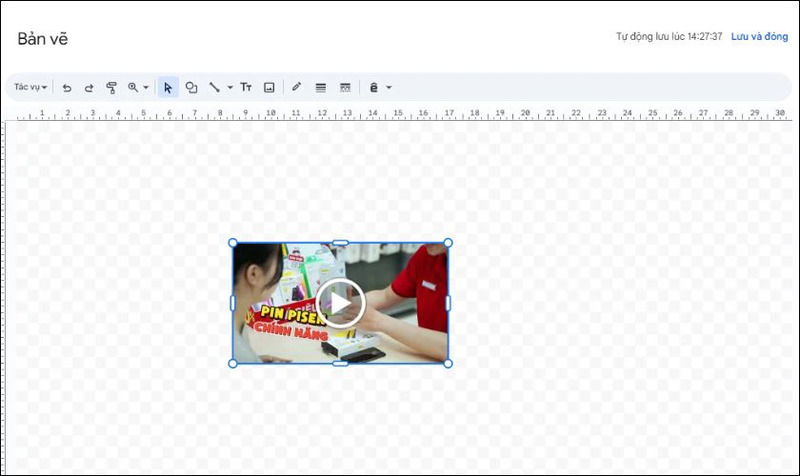Screen dimensions: 800x476
Task: Insert a Text box with Tt icon
Action: point(246,88)
